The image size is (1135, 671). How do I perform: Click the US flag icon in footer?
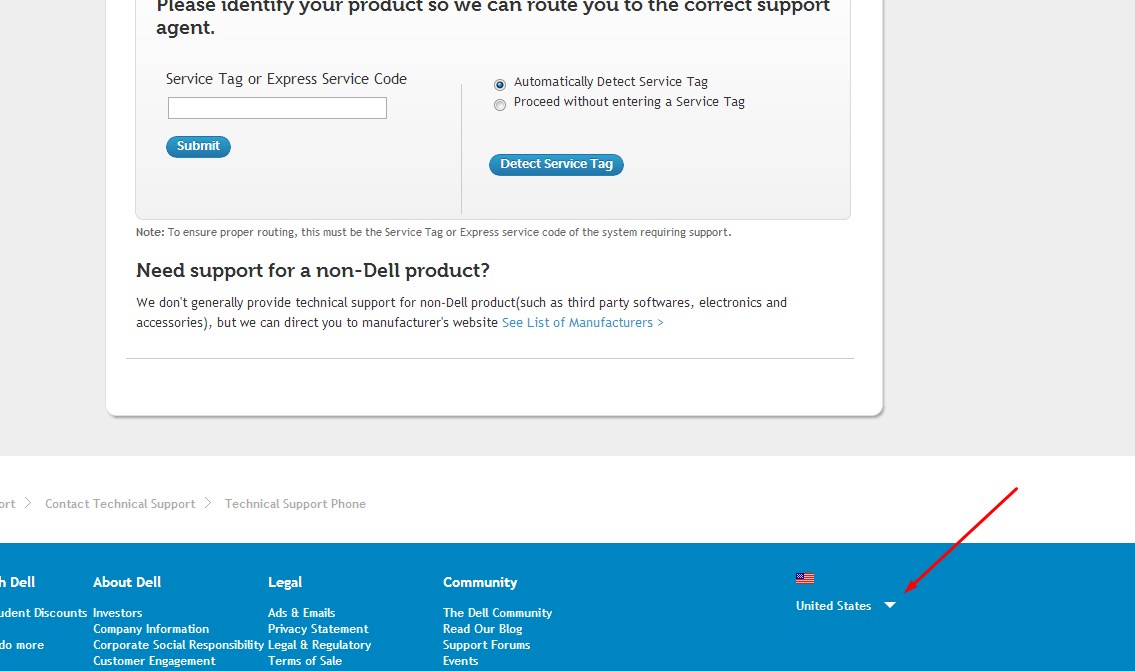coord(805,578)
